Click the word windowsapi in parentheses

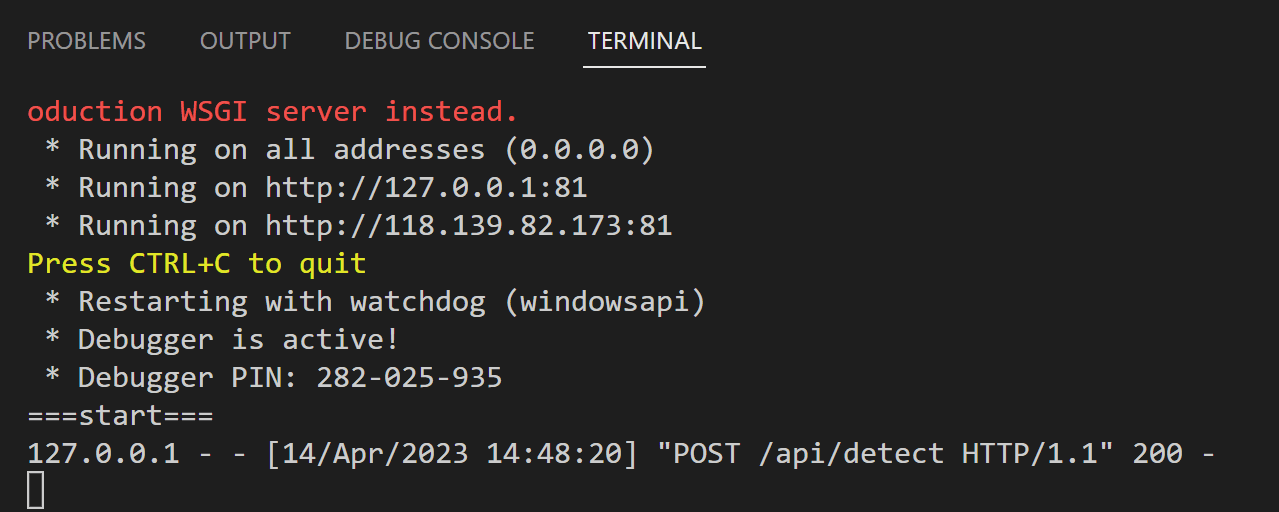click(605, 302)
